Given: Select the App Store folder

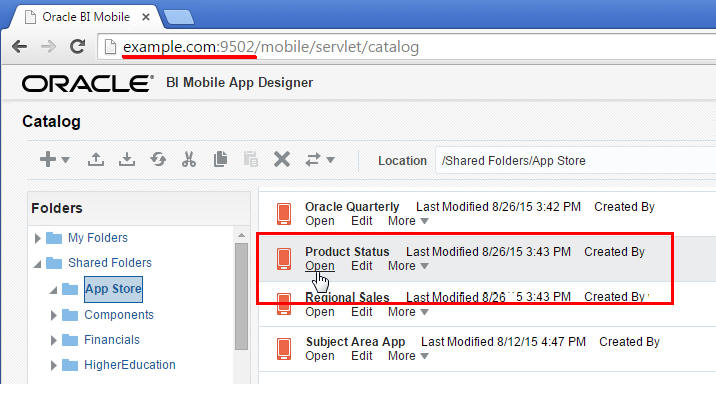Looking at the screenshot, I should coord(113,289).
